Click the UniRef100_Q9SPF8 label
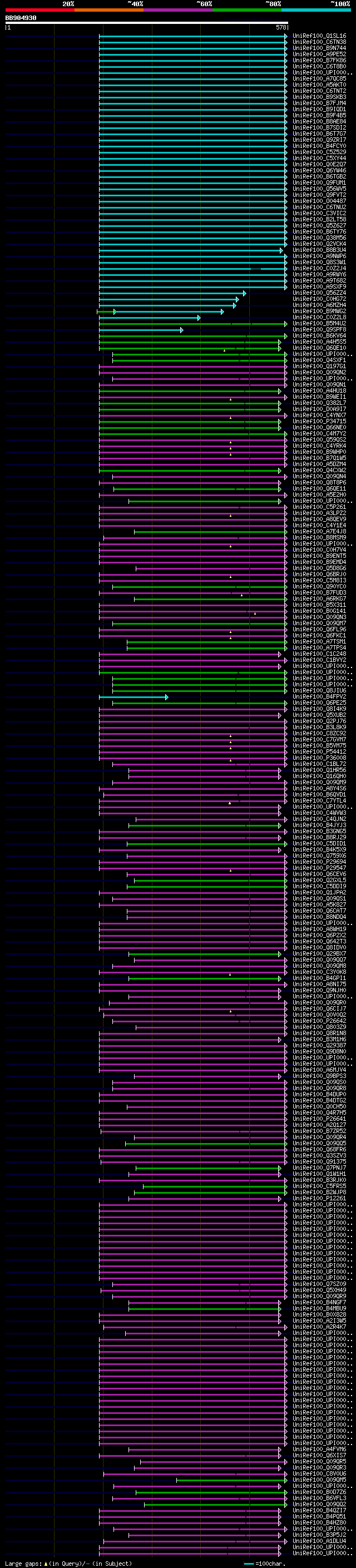The image size is (356, 1568). tap(319, 330)
